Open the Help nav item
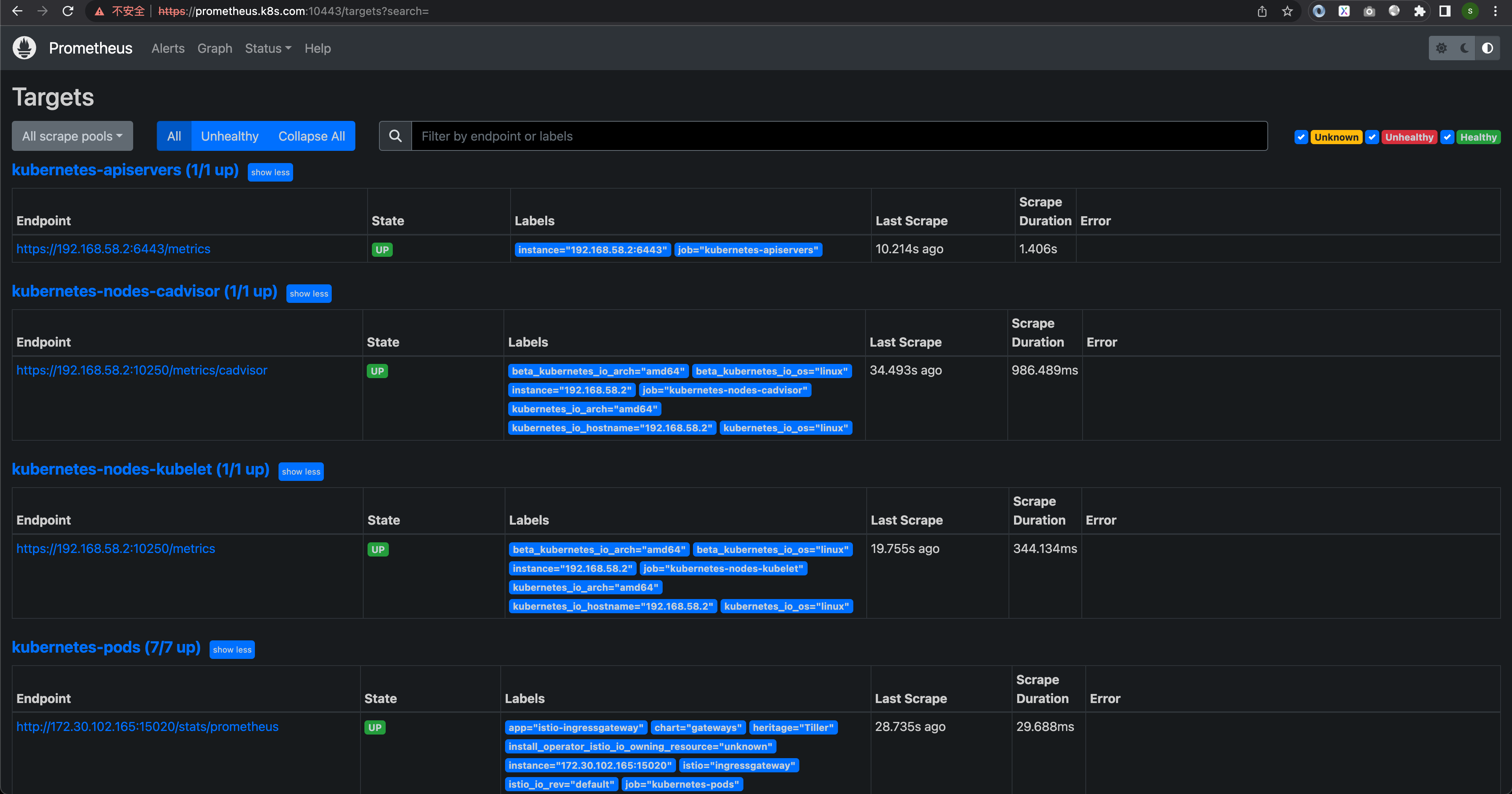This screenshot has height=794, width=1512. click(x=318, y=49)
